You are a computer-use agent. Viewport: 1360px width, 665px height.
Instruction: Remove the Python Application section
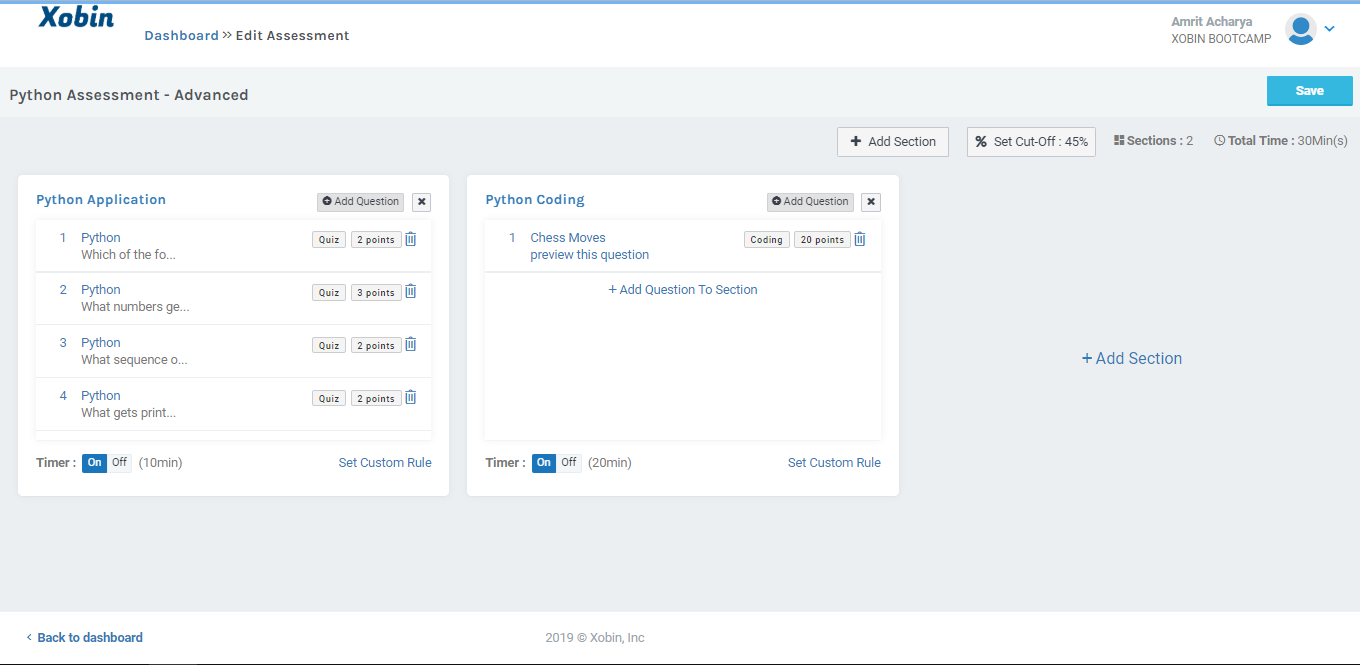tap(422, 202)
